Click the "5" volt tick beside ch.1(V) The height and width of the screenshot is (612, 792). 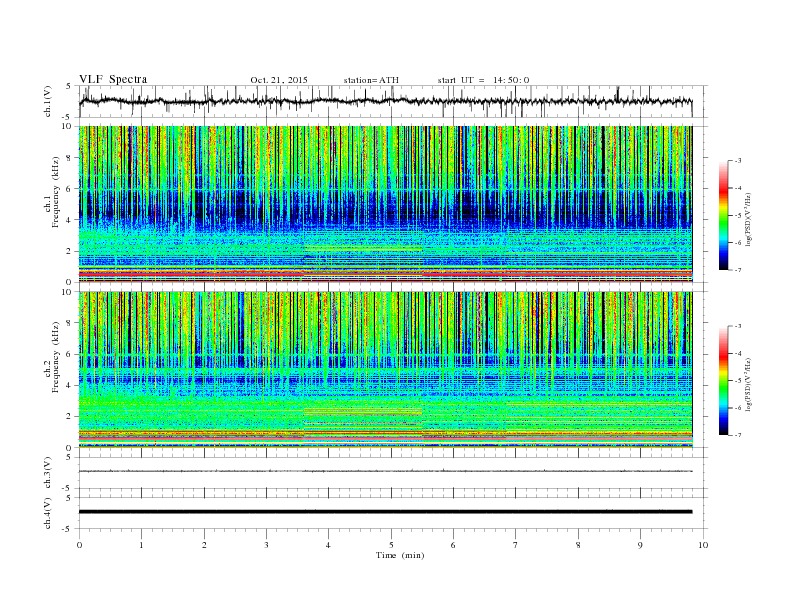click(x=69, y=86)
